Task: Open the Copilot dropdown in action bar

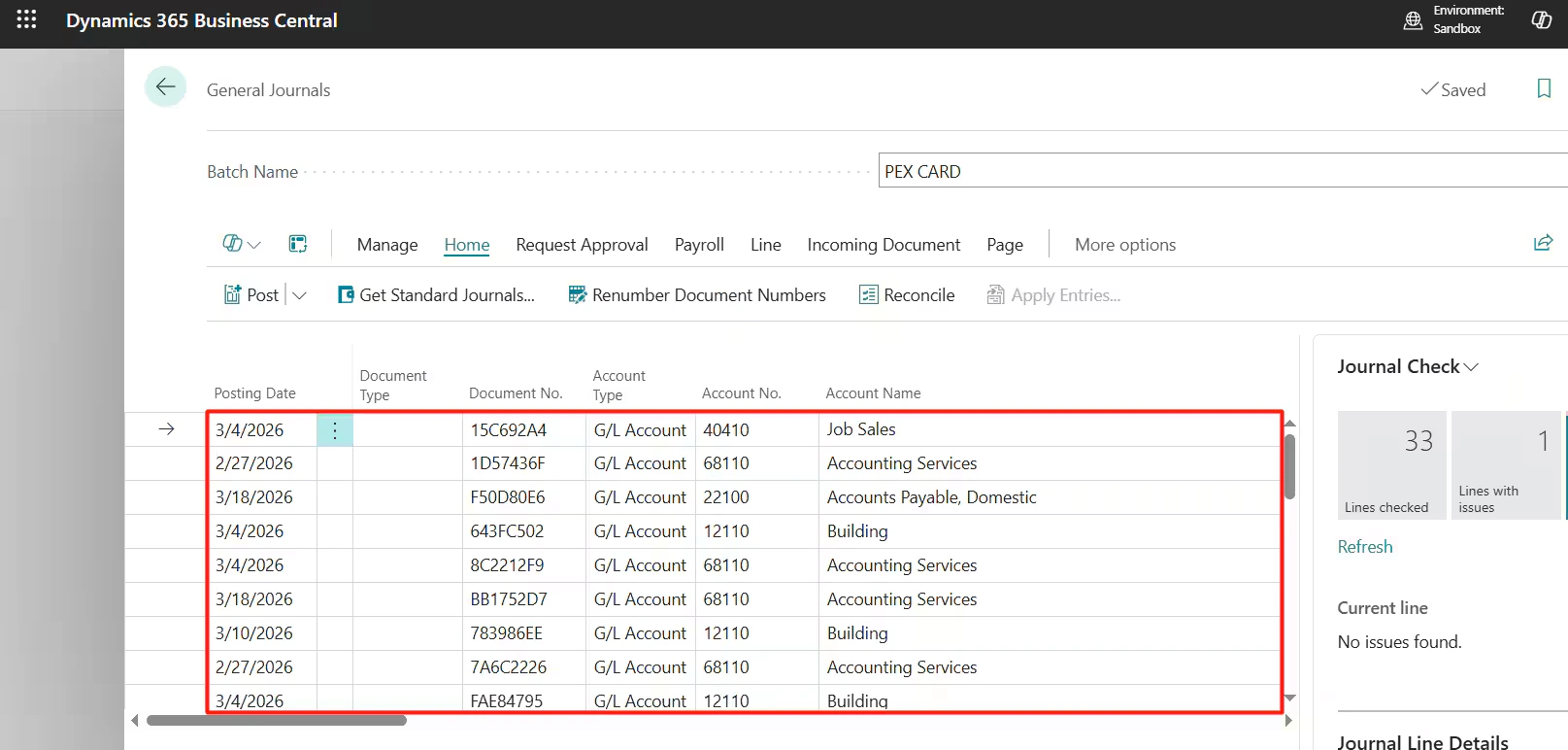Action: tap(242, 244)
